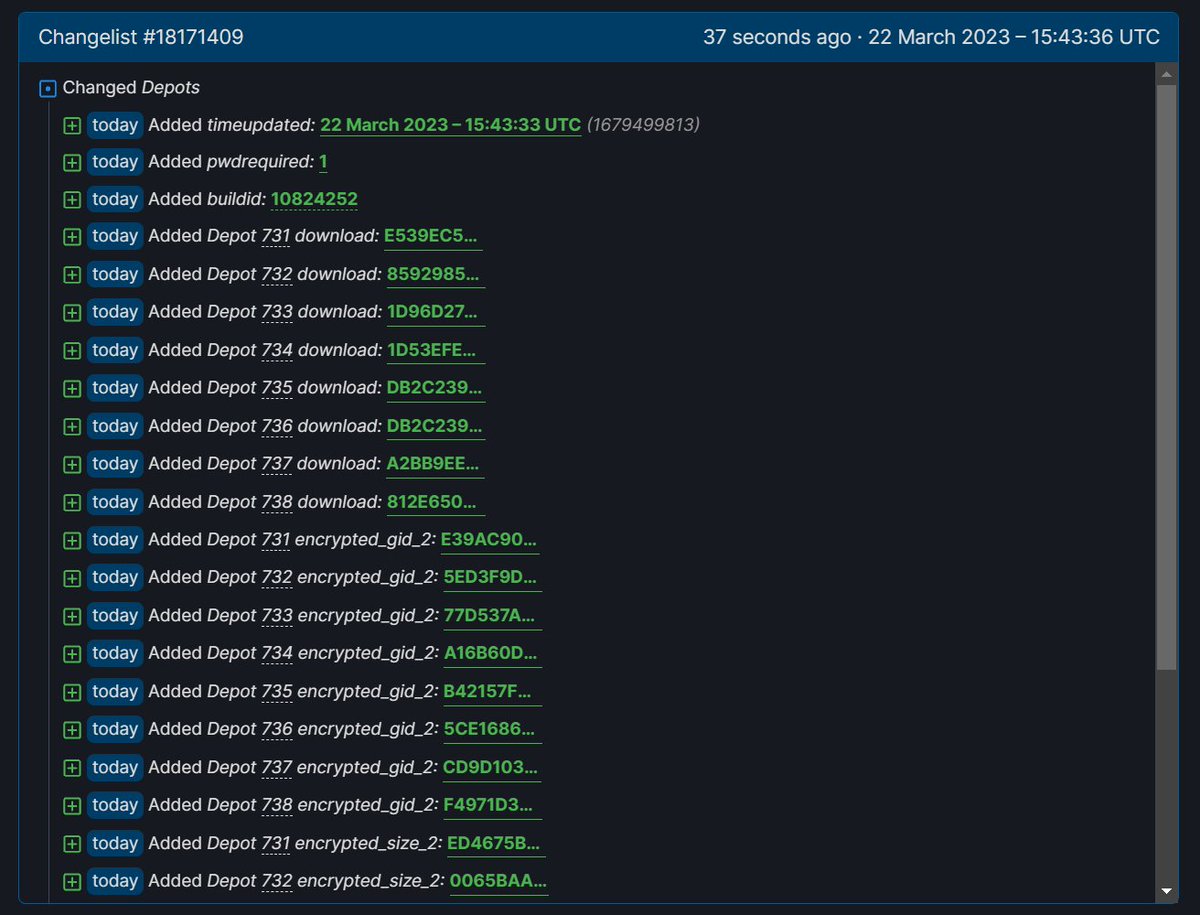Click the pwdrequired value 1
The height and width of the screenshot is (915, 1200).
(x=323, y=162)
